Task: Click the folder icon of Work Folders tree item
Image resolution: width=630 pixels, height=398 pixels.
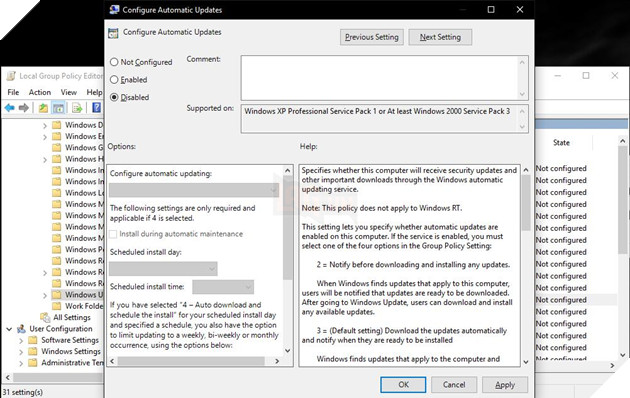Action: [57, 306]
